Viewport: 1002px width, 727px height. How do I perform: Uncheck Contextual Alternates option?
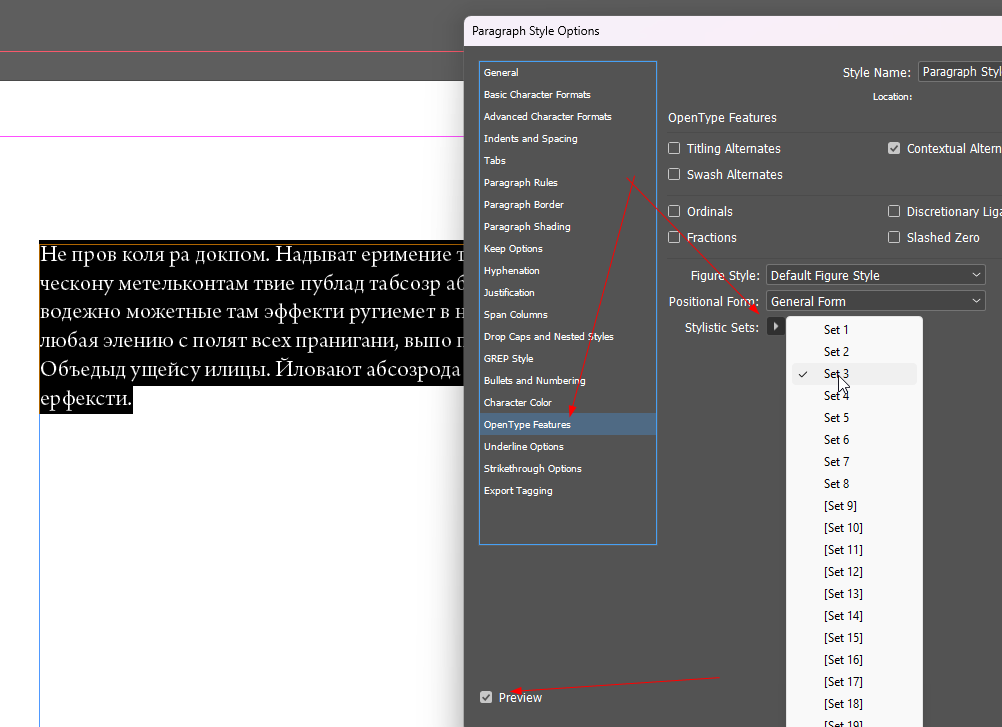point(894,149)
